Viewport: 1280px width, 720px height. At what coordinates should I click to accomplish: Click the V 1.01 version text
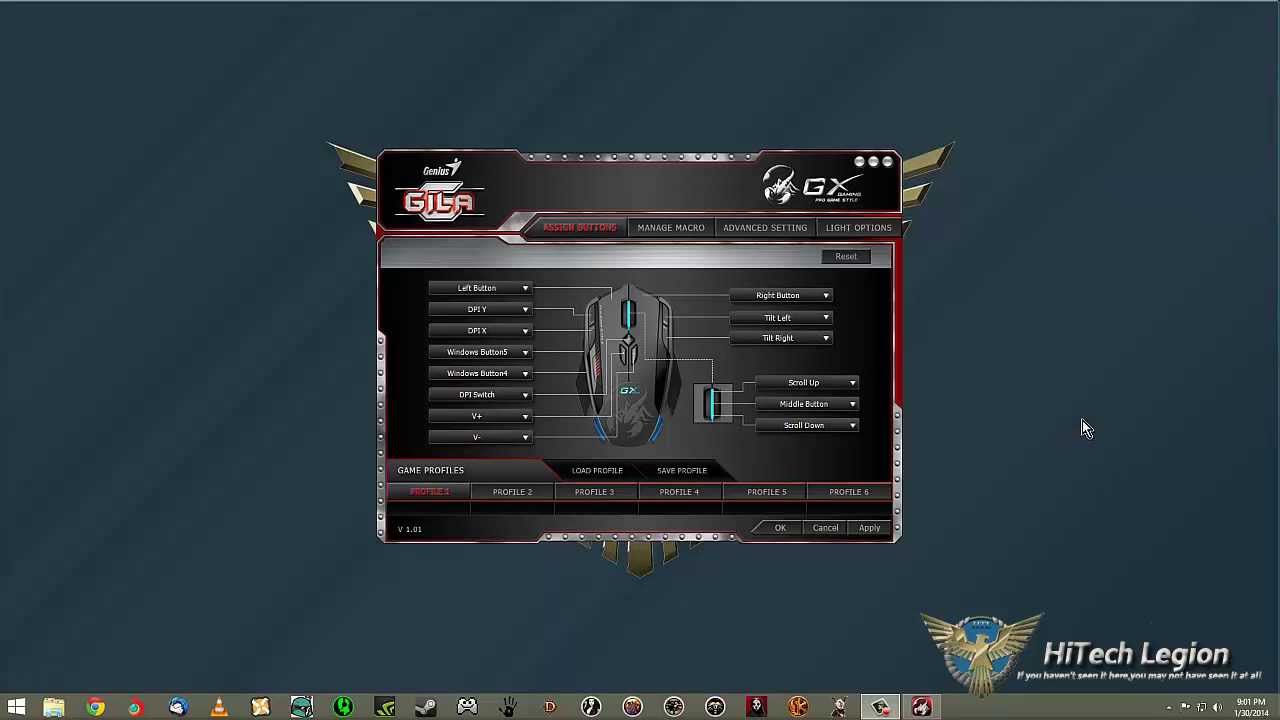(410, 529)
